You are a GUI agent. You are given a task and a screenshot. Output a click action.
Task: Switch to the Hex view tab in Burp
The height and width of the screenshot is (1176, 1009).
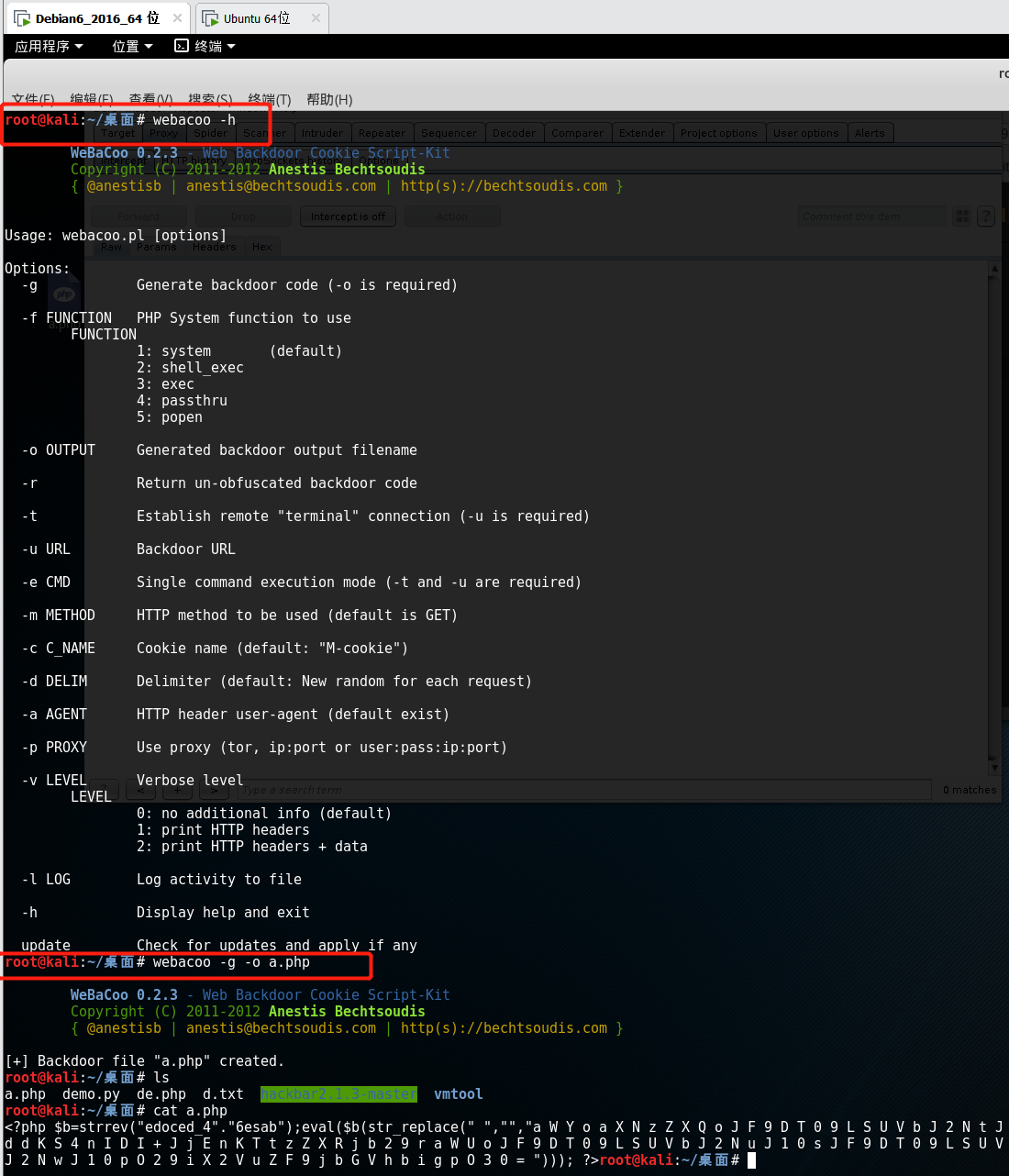tap(262, 247)
